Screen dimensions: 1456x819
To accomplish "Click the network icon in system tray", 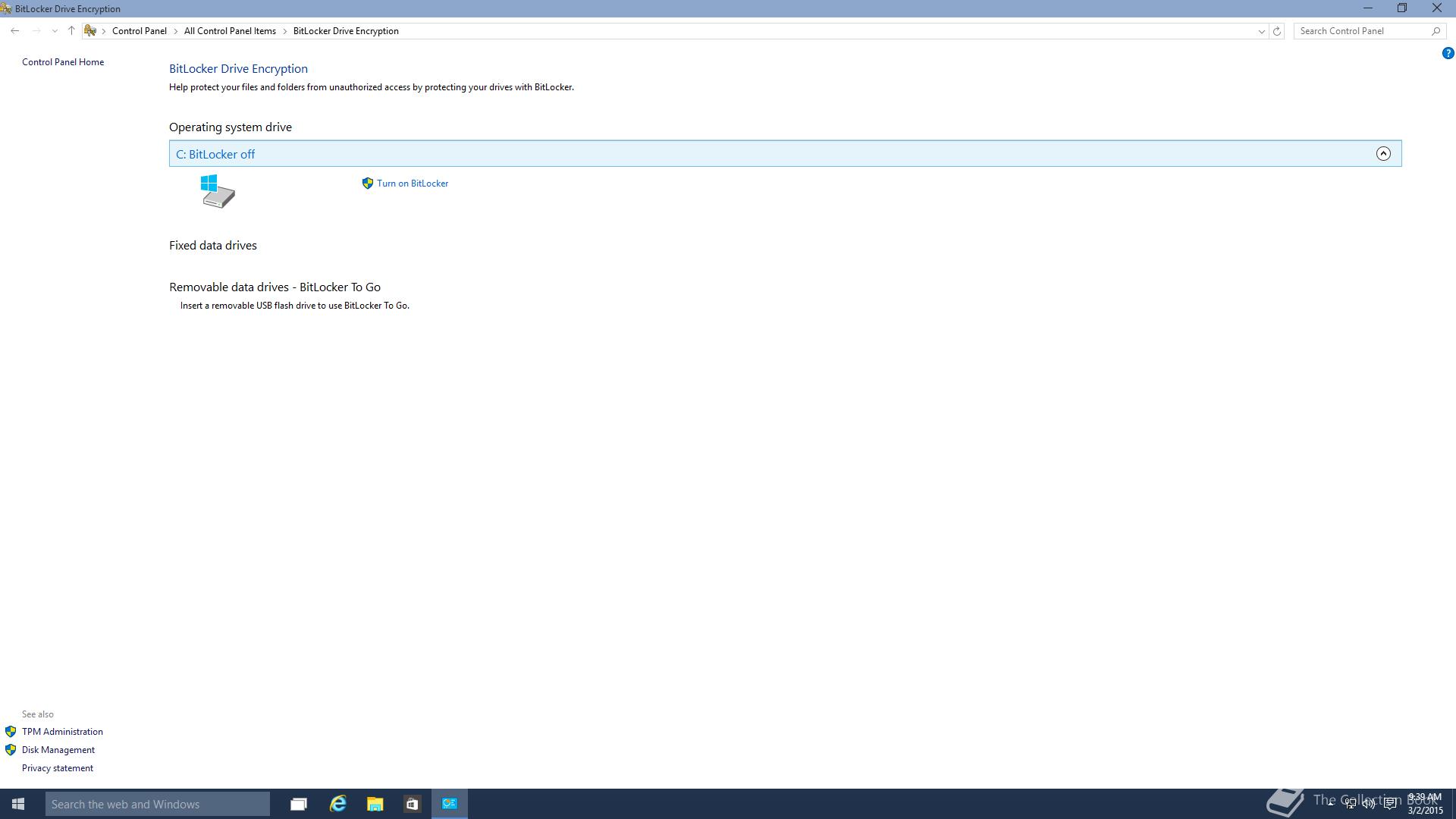I will point(1350,804).
